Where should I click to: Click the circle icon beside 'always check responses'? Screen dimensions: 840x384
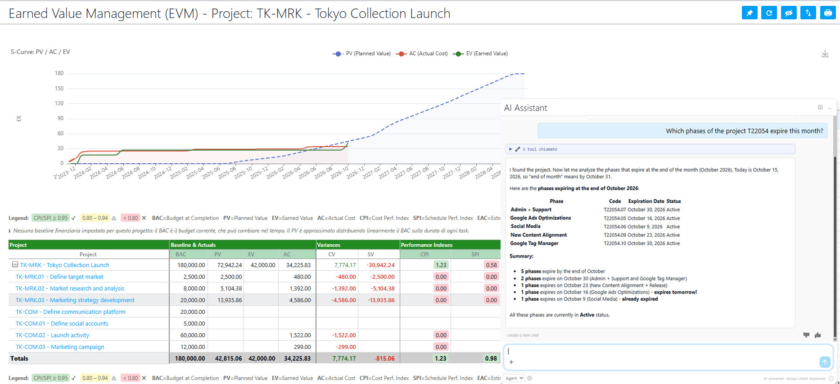point(831,378)
